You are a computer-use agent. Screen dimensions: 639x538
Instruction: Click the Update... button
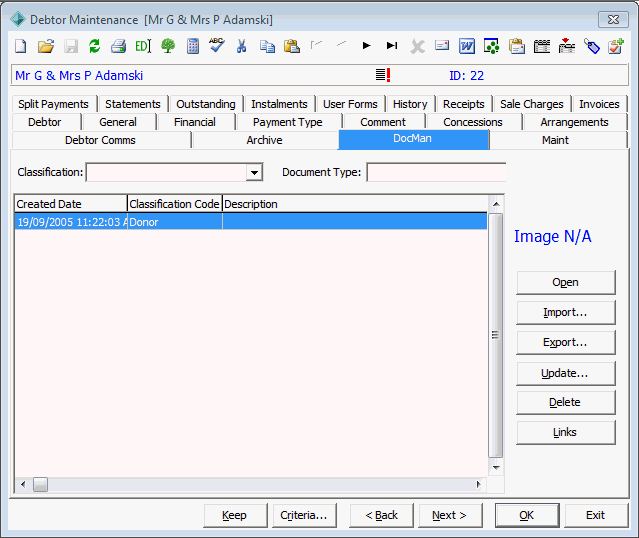click(x=565, y=373)
